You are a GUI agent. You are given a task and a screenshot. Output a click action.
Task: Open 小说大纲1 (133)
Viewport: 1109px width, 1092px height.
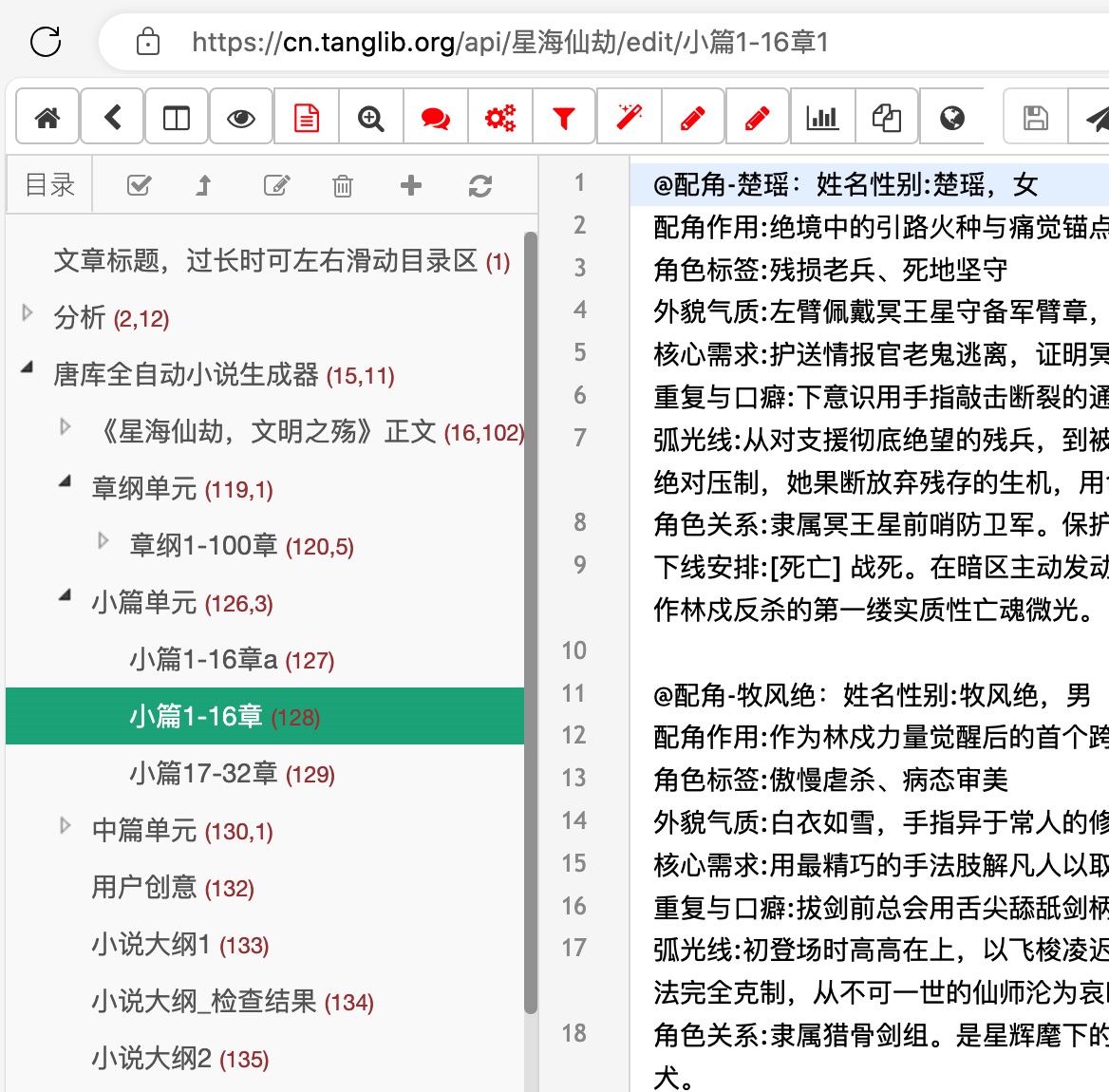click(x=180, y=944)
